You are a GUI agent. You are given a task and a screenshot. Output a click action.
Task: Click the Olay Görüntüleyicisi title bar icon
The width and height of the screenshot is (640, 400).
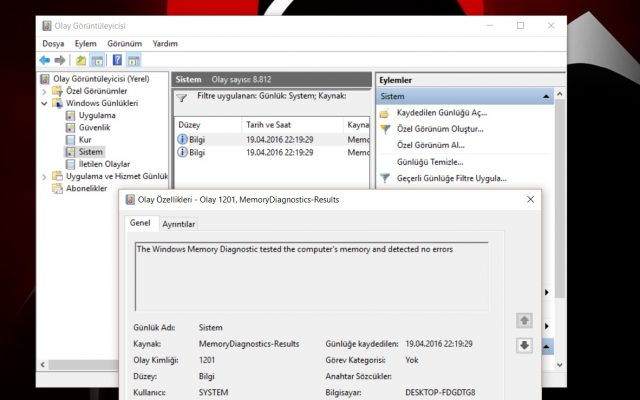(47, 26)
